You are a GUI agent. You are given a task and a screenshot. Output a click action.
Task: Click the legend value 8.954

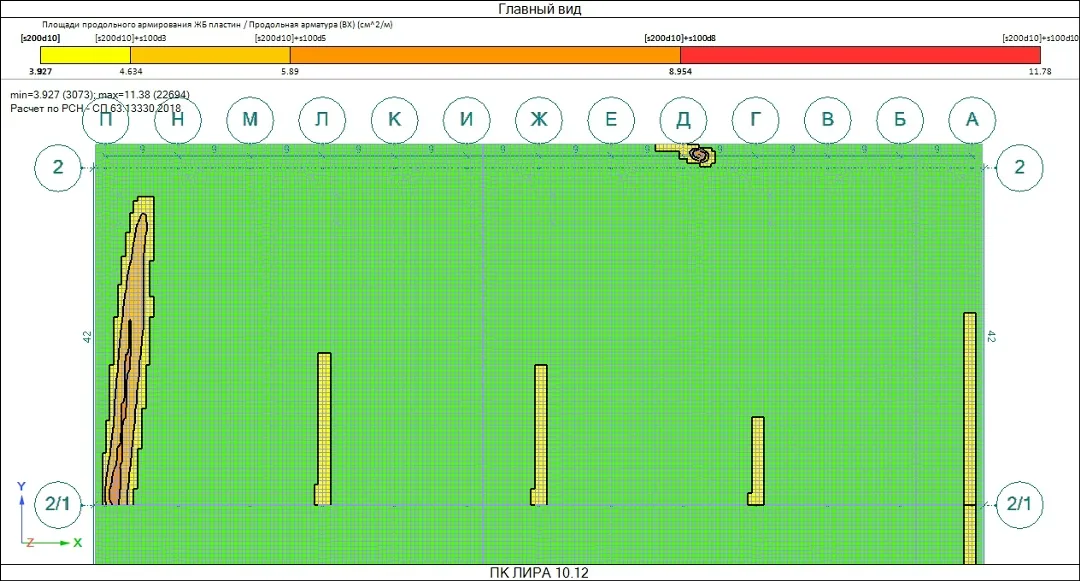(x=681, y=72)
